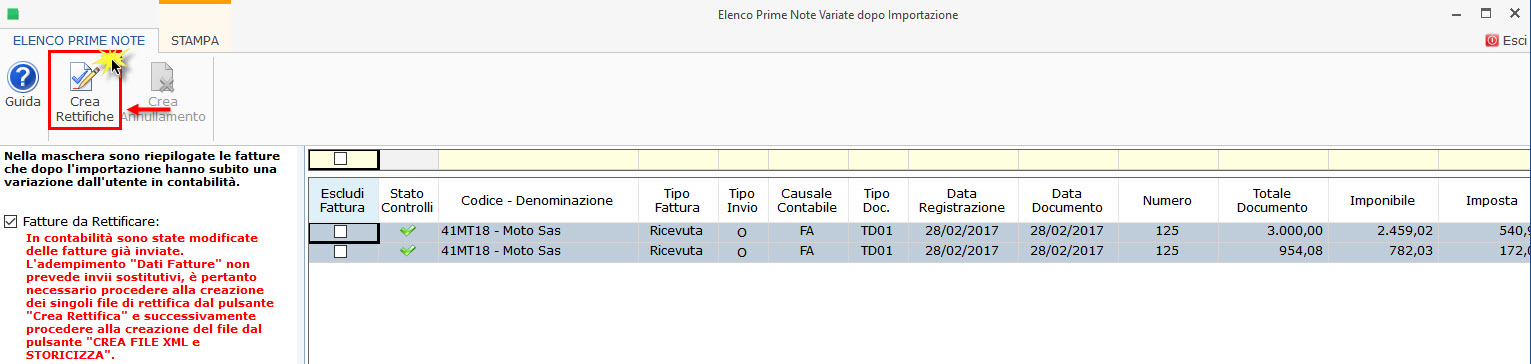Click green check status of second row
Screen dimensions: 1531x364
[407, 252]
